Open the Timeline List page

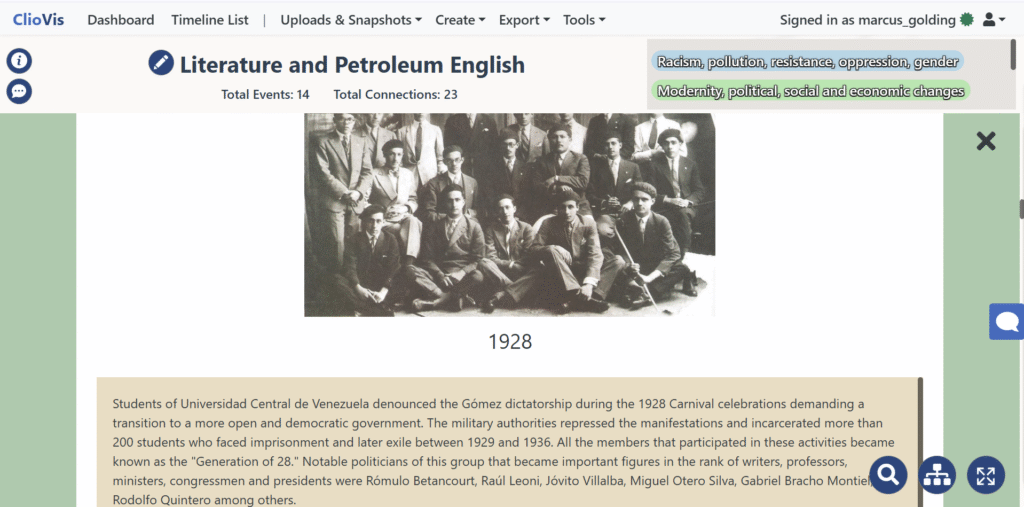click(210, 20)
